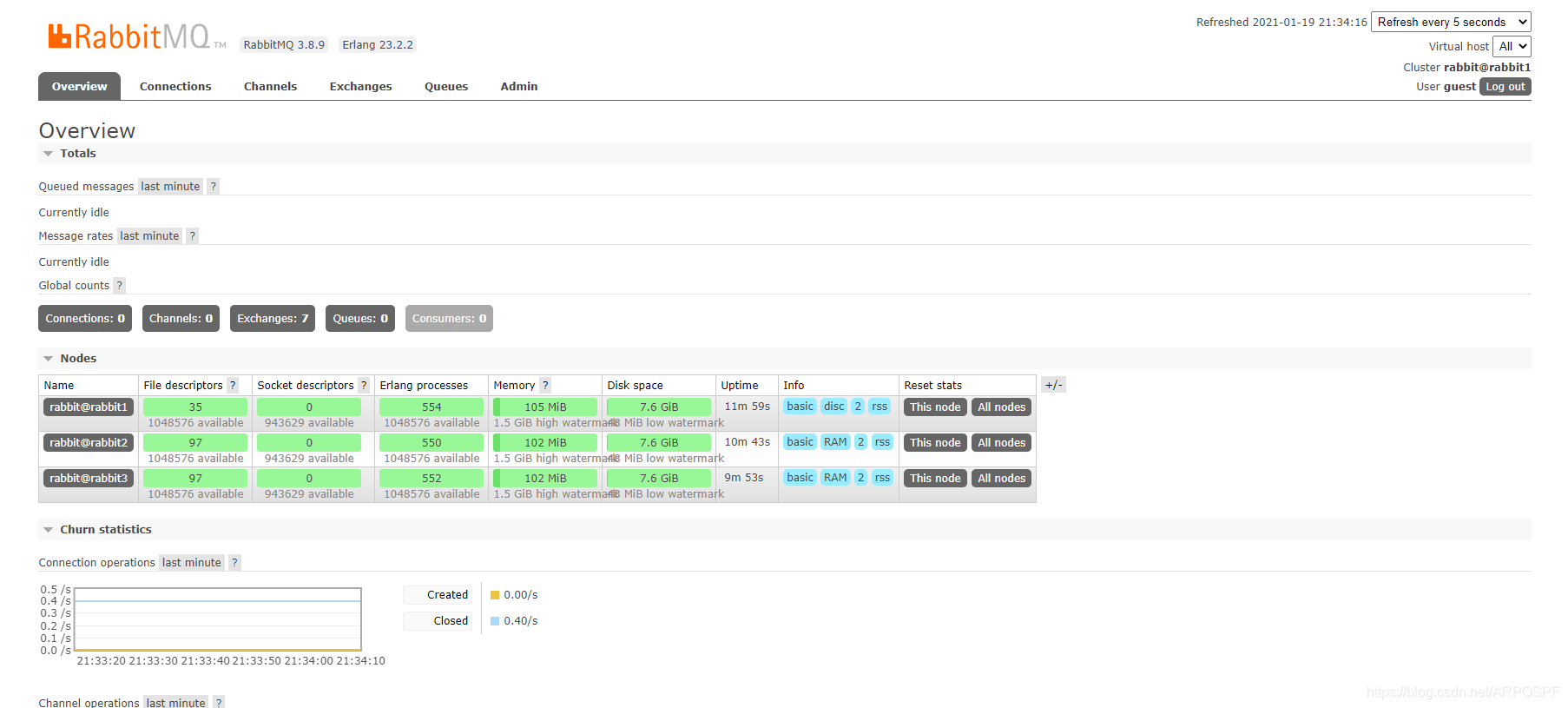
Task: Click rabbit1 uptime 11m 59s
Action: point(748,406)
